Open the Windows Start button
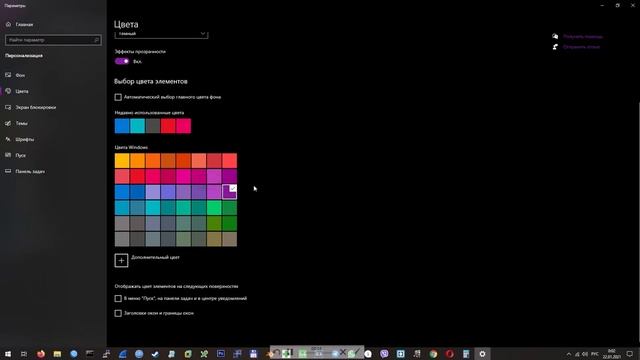The image size is (640, 360). 8,354
